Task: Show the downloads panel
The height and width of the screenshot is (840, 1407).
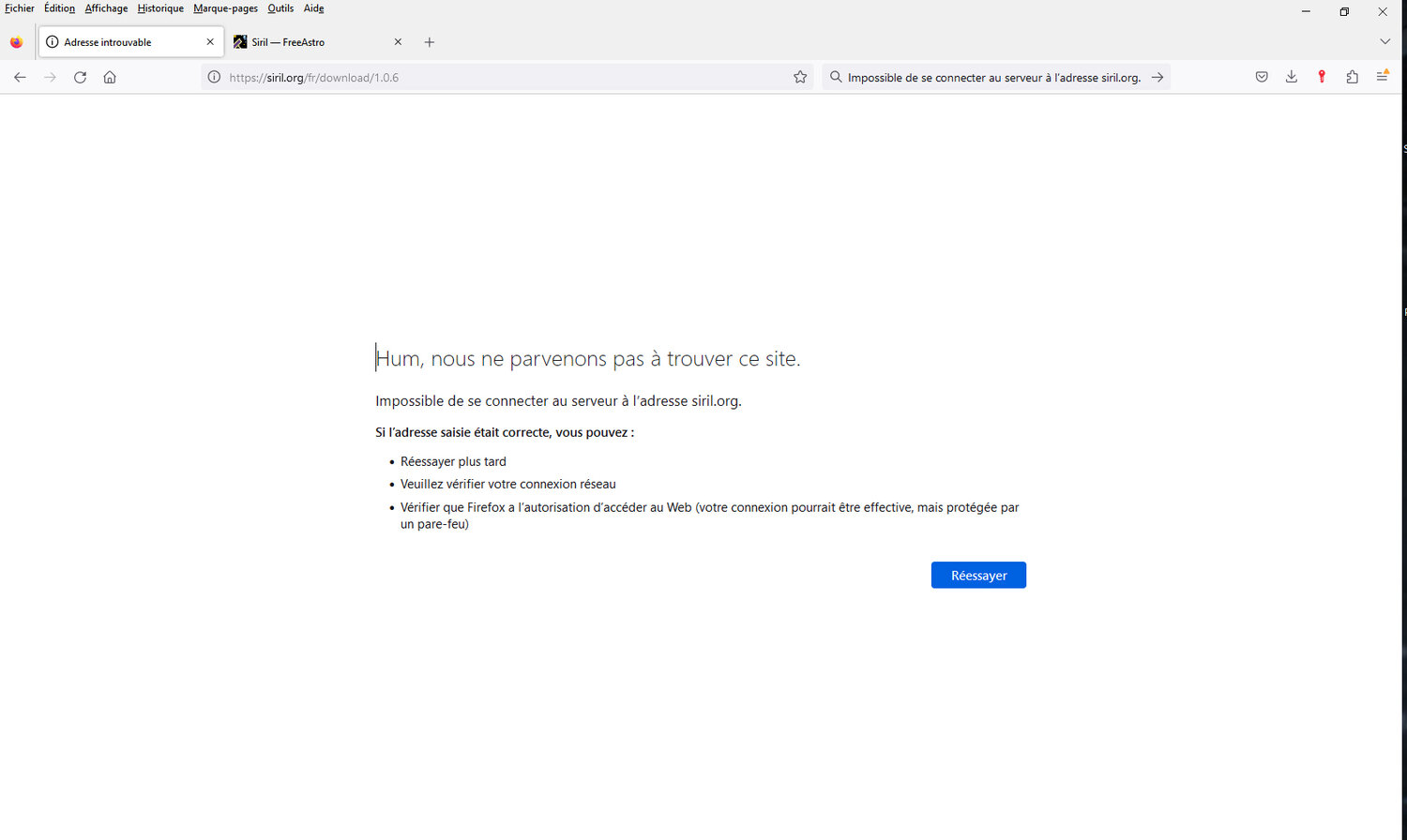Action: tap(1292, 77)
